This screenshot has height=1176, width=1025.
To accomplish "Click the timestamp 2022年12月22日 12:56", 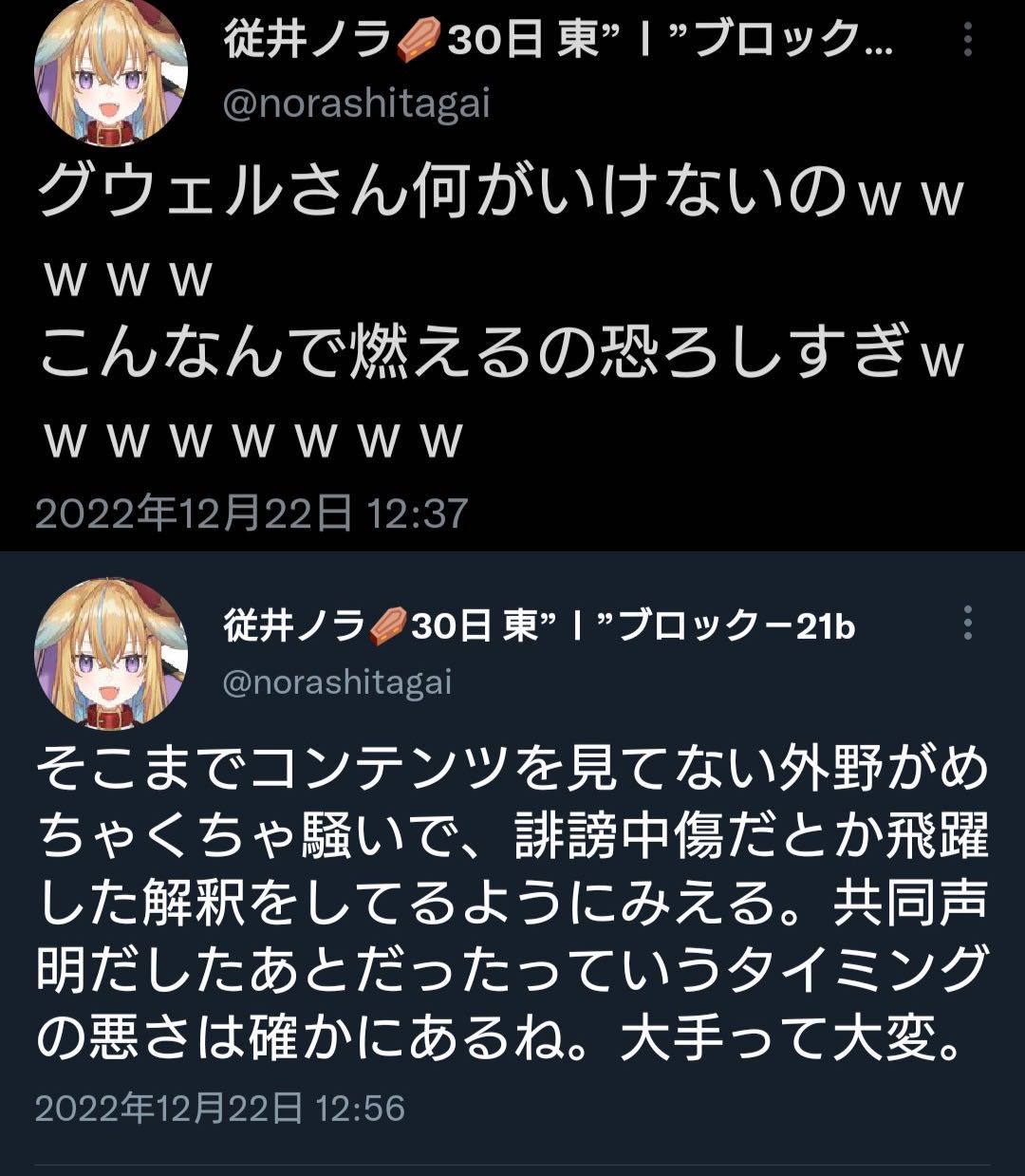I will (x=220, y=1108).
